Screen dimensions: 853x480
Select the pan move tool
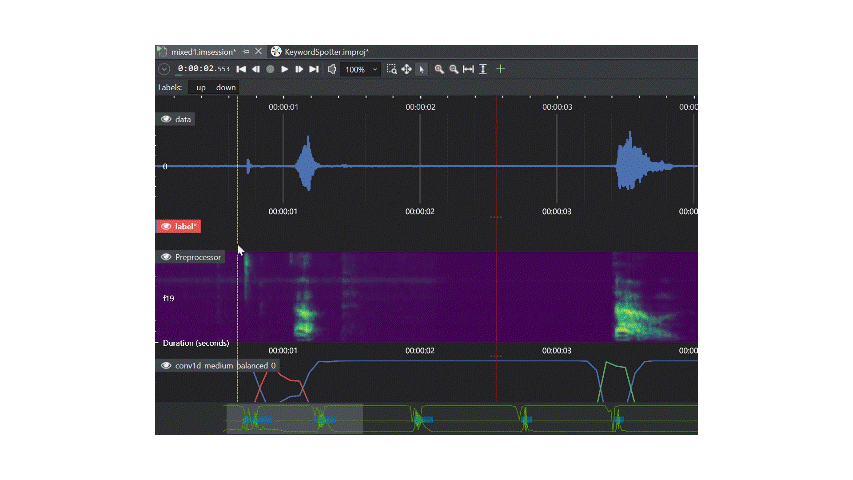pyautogui.click(x=406, y=69)
